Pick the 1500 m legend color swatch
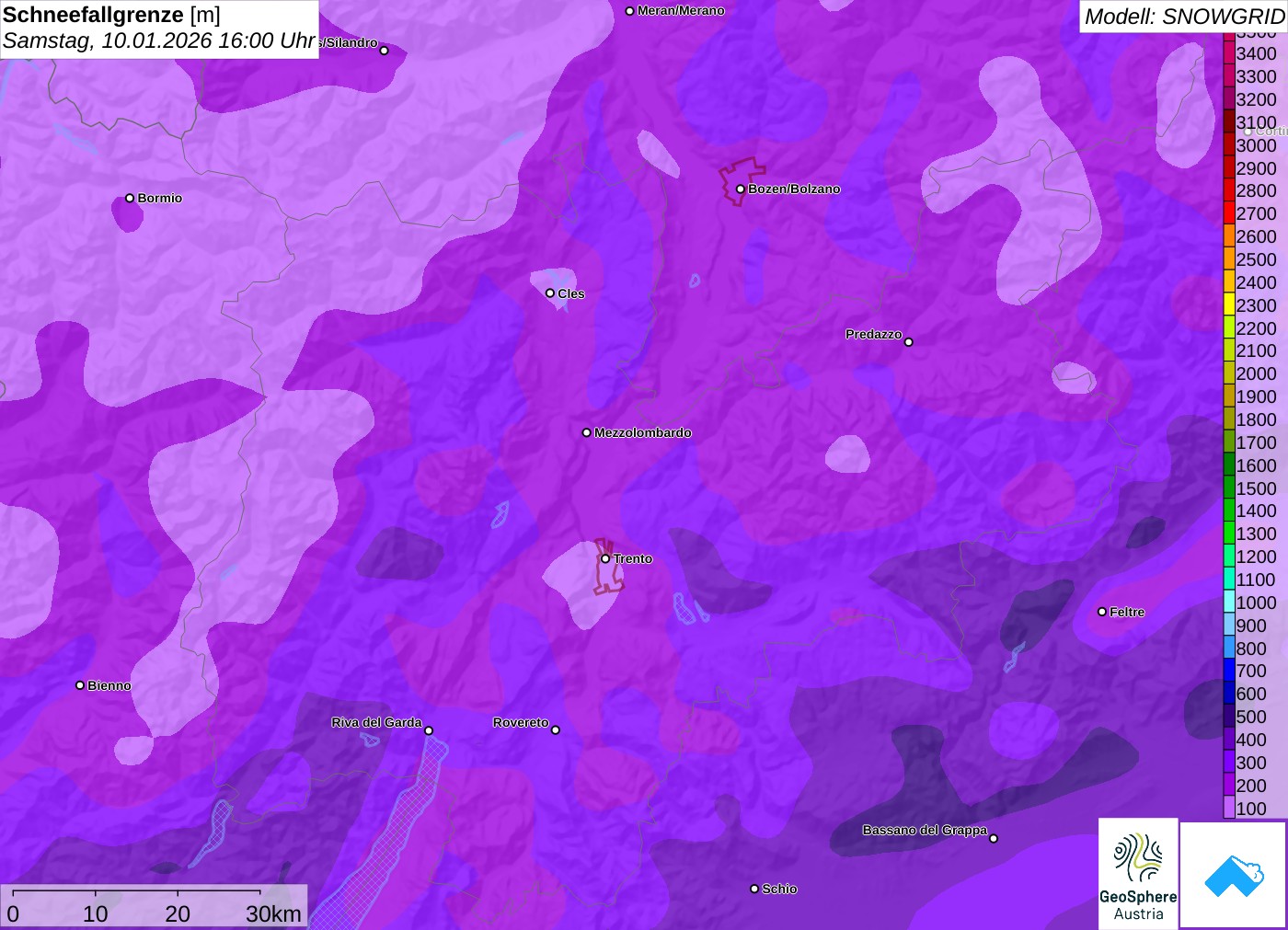Viewport: 1288px width, 930px height. pyautogui.click(x=1229, y=488)
